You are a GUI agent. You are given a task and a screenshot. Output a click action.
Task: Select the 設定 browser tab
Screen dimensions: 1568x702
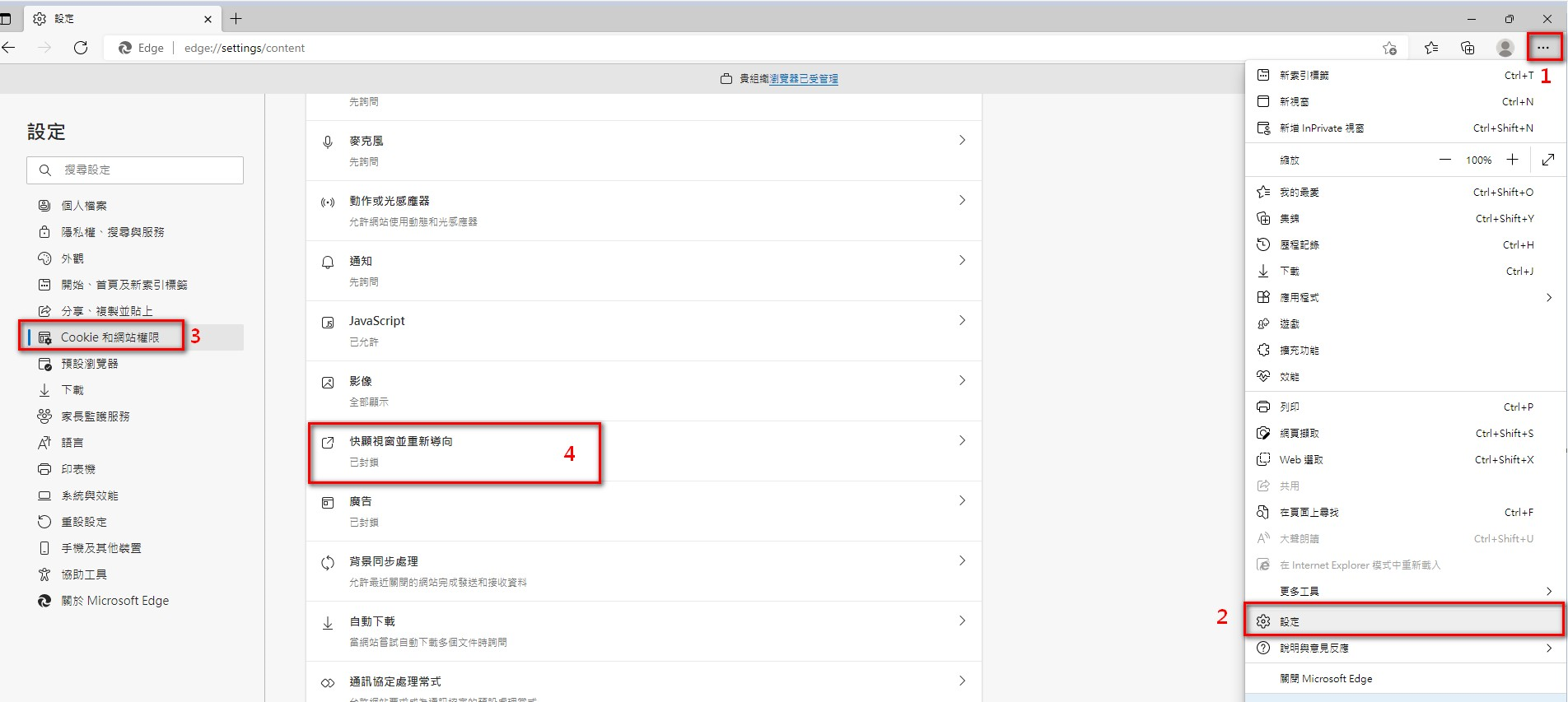[122, 18]
